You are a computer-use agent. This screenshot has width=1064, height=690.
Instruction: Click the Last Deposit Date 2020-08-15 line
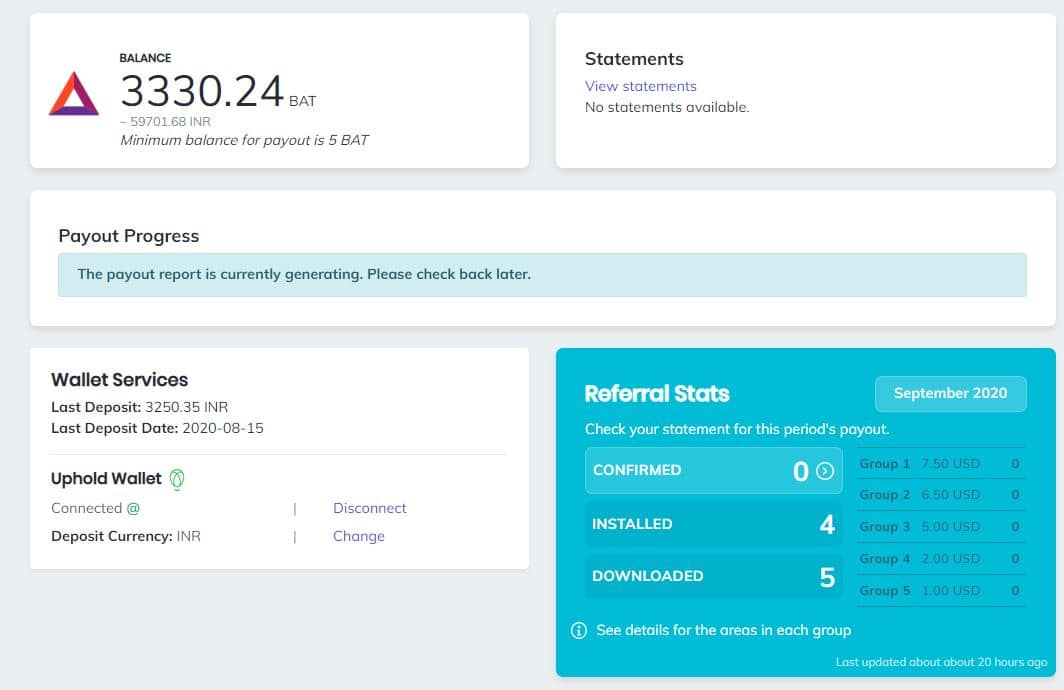pos(157,428)
